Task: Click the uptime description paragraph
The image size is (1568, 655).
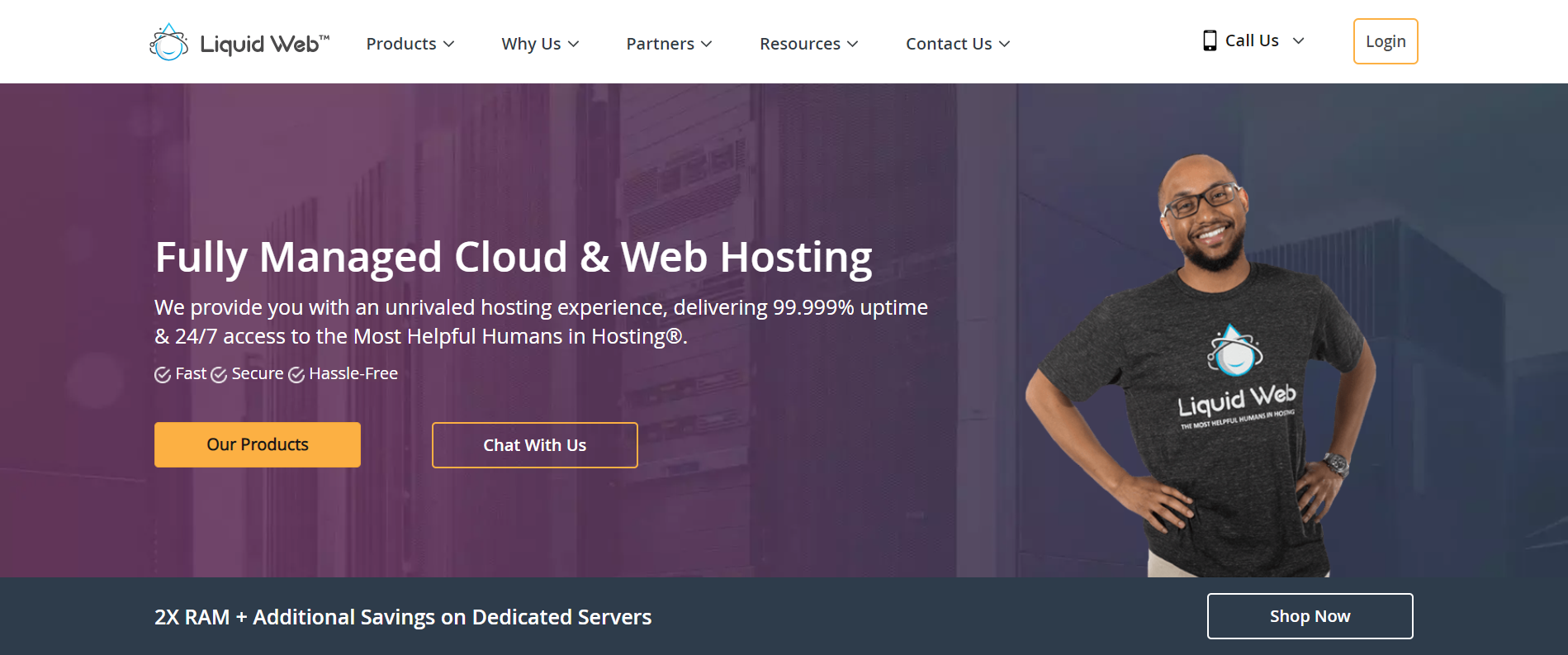Action: tap(541, 321)
